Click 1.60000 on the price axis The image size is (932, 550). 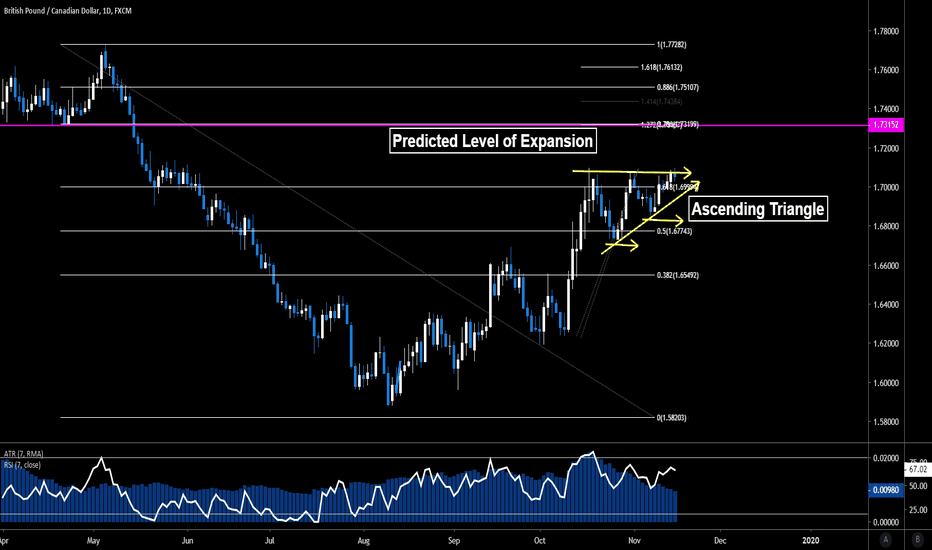[885, 382]
